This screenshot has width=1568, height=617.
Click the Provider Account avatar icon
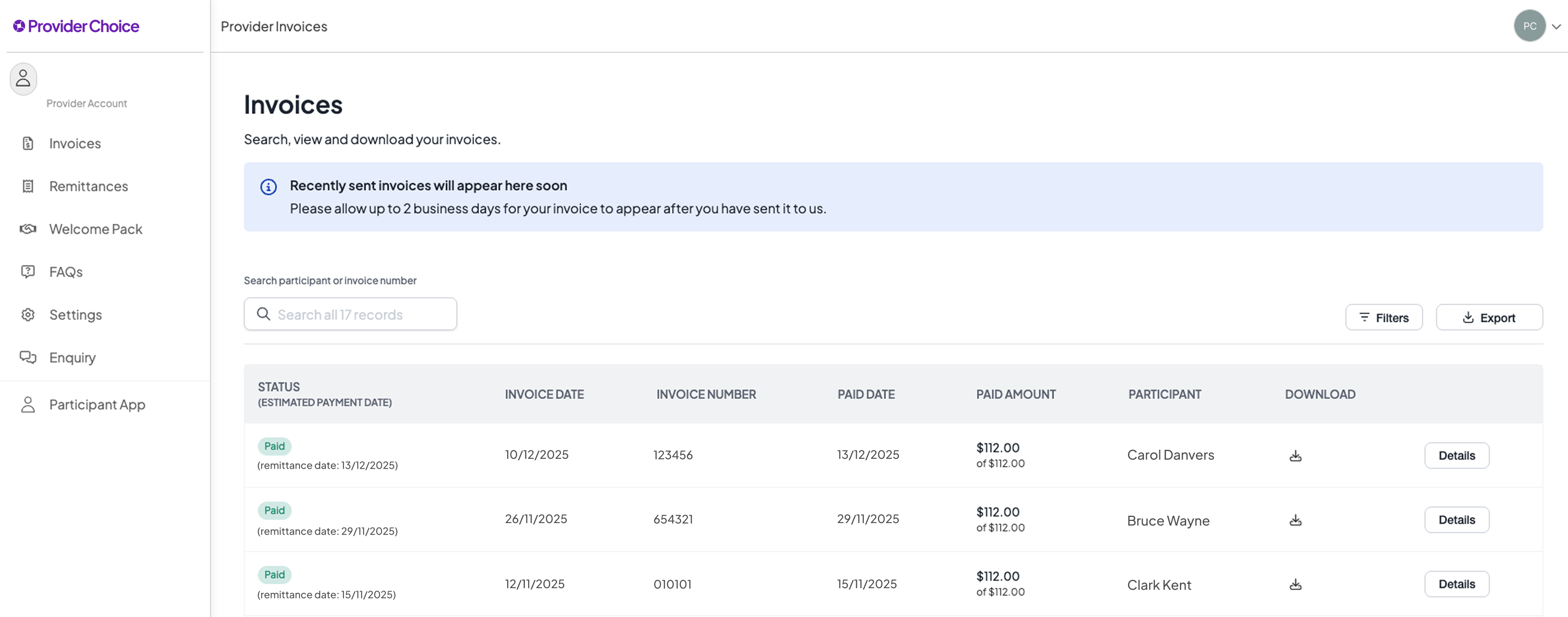[x=23, y=79]
